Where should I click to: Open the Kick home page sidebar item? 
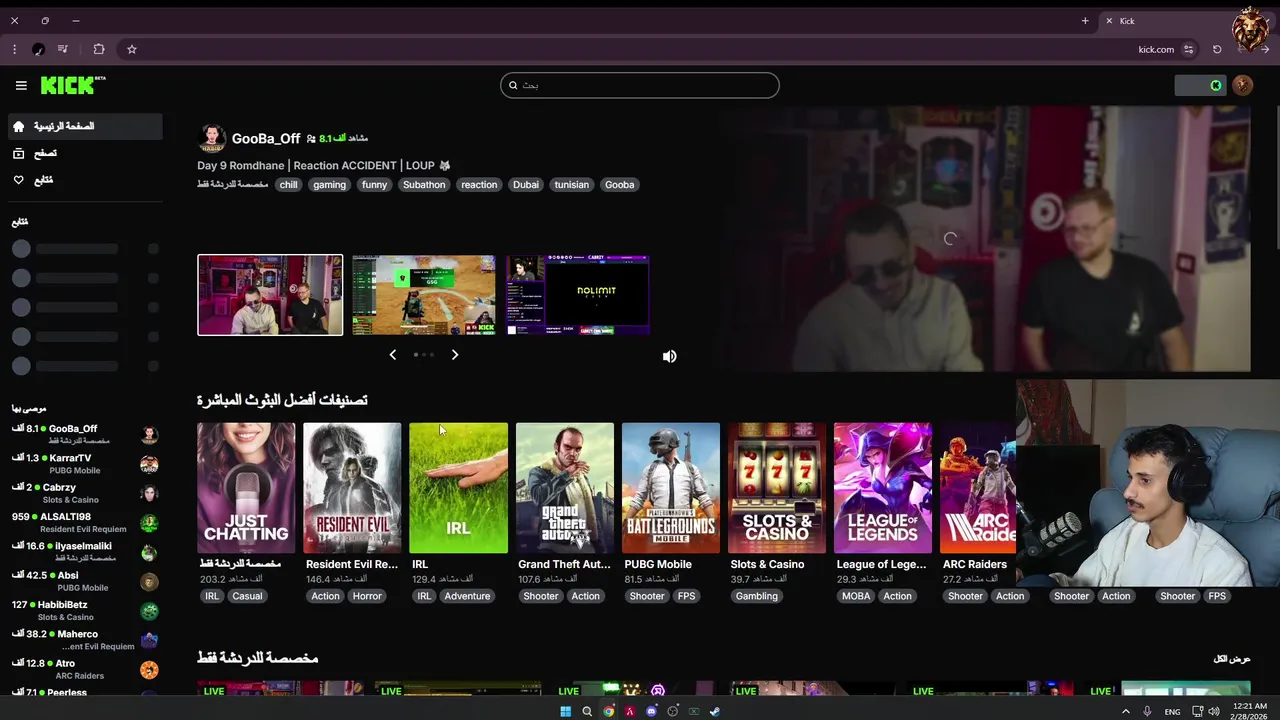click(85, 126)
